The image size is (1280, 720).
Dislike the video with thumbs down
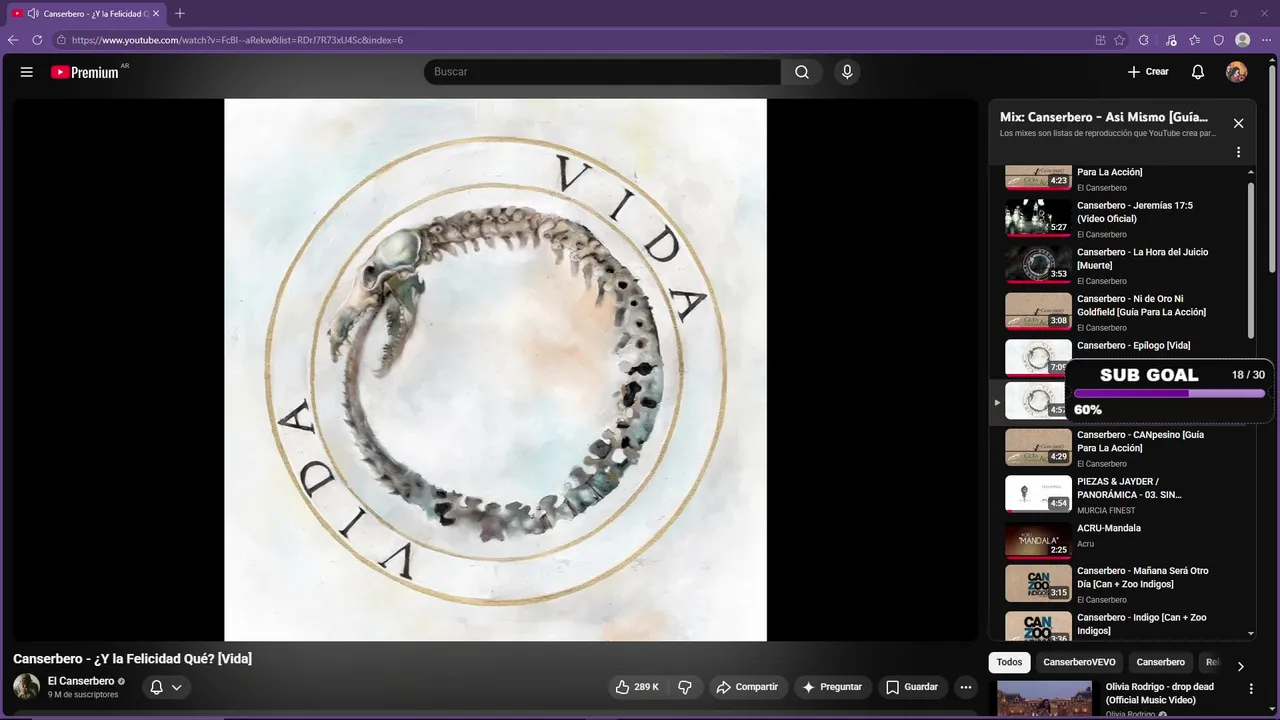click(x=685, y=687)
